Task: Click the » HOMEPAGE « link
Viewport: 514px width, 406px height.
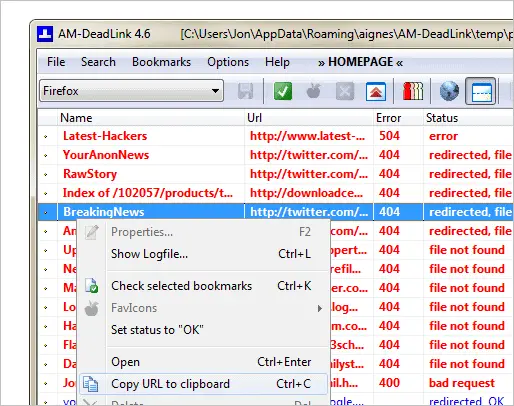Action: click(360, 62)
